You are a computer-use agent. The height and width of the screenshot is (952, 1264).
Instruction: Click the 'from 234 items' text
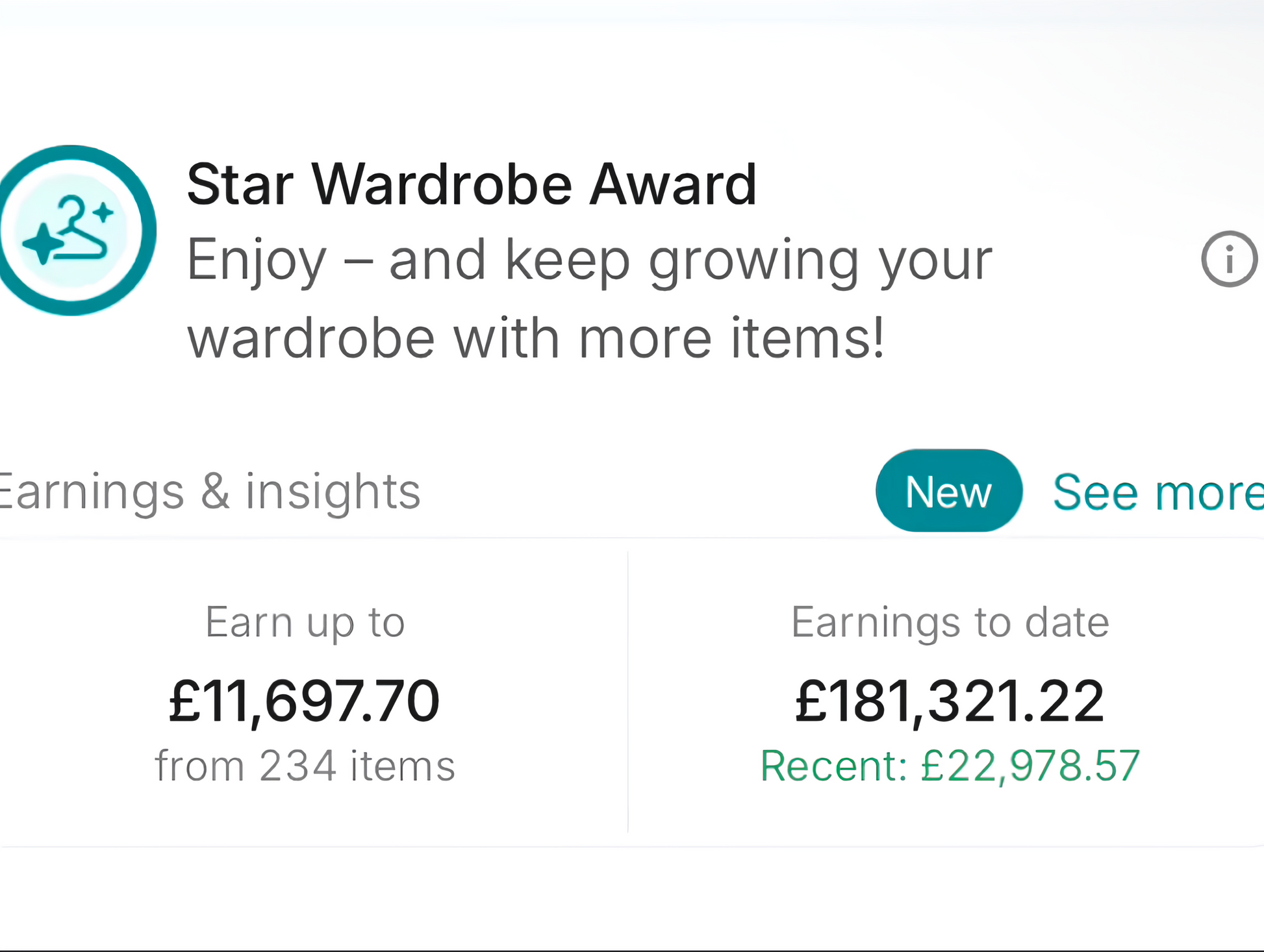coord(305,766)
